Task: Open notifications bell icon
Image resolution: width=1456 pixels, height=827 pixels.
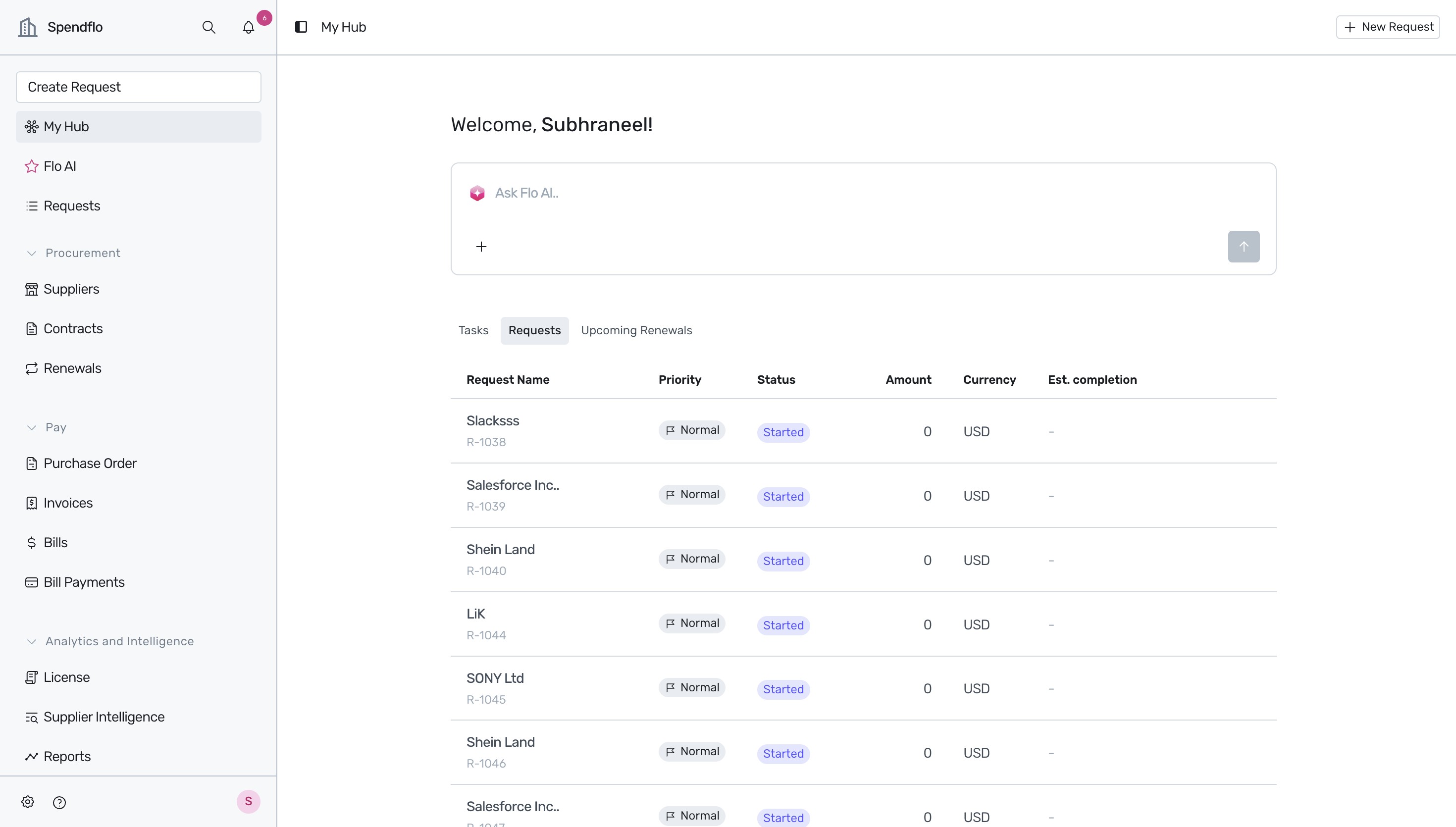Action: point(248,27)
